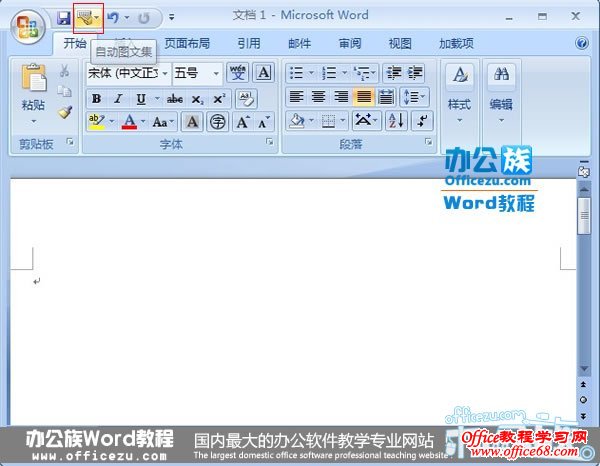This screenshot has height=466, width=600.
Task: Open the Styles (样式) gallery
Action: click(459, 96)
